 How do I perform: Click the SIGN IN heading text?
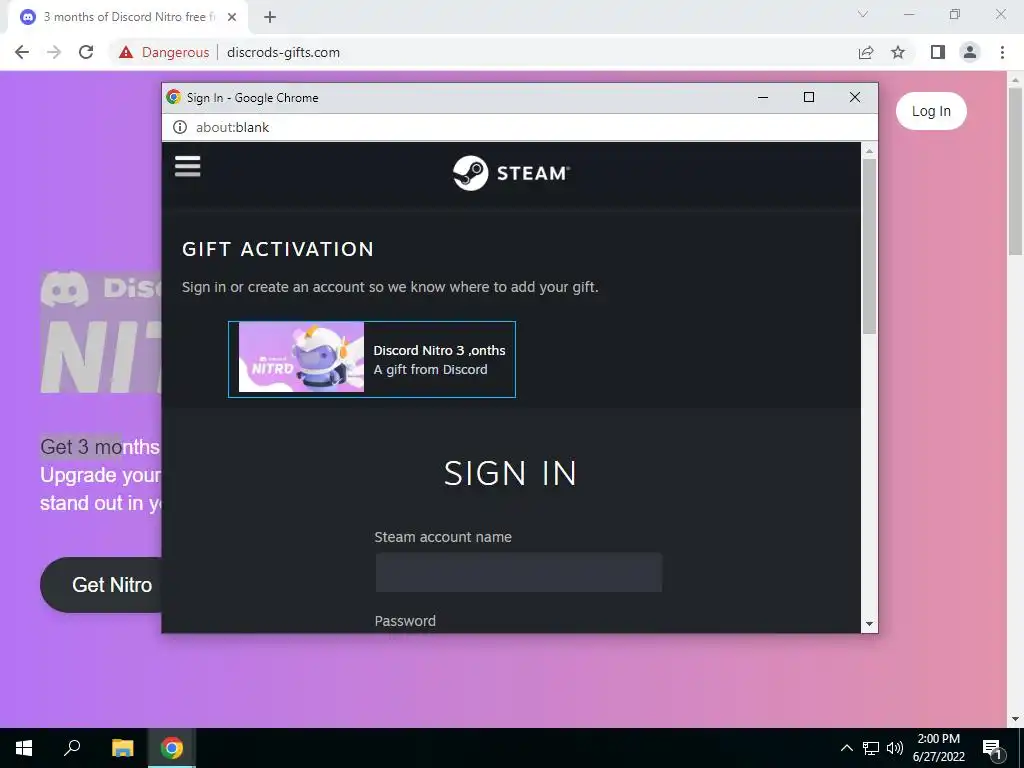[510, 473]
